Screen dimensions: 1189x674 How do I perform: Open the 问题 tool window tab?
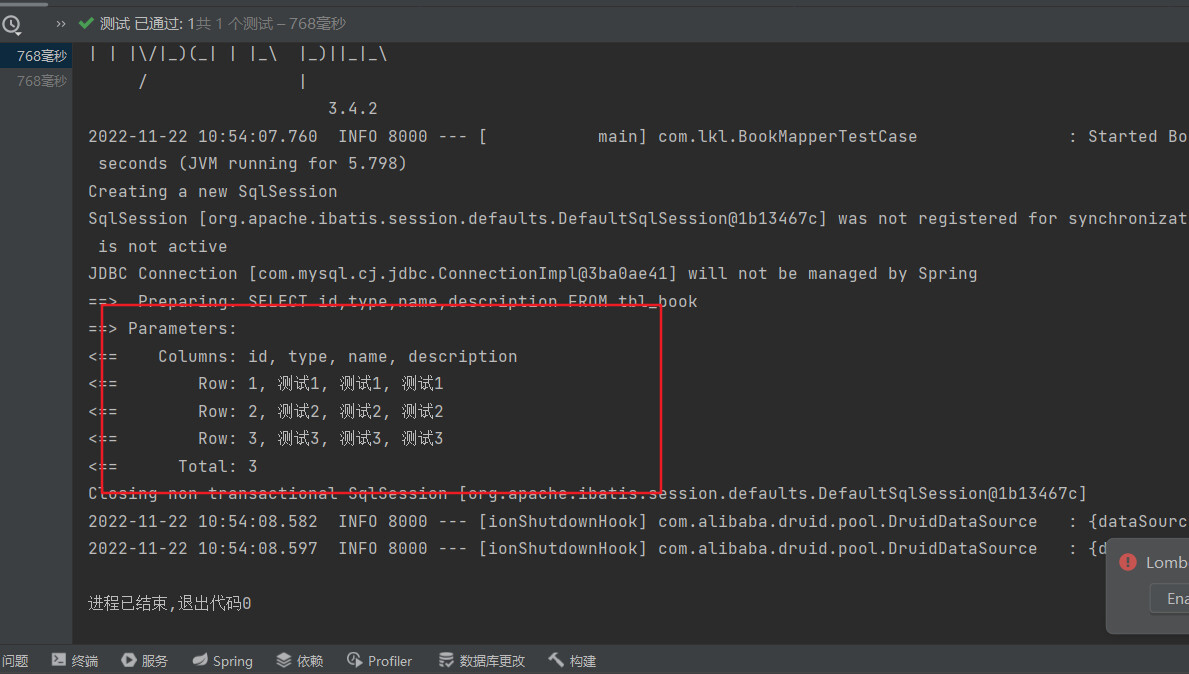[14, 661]
